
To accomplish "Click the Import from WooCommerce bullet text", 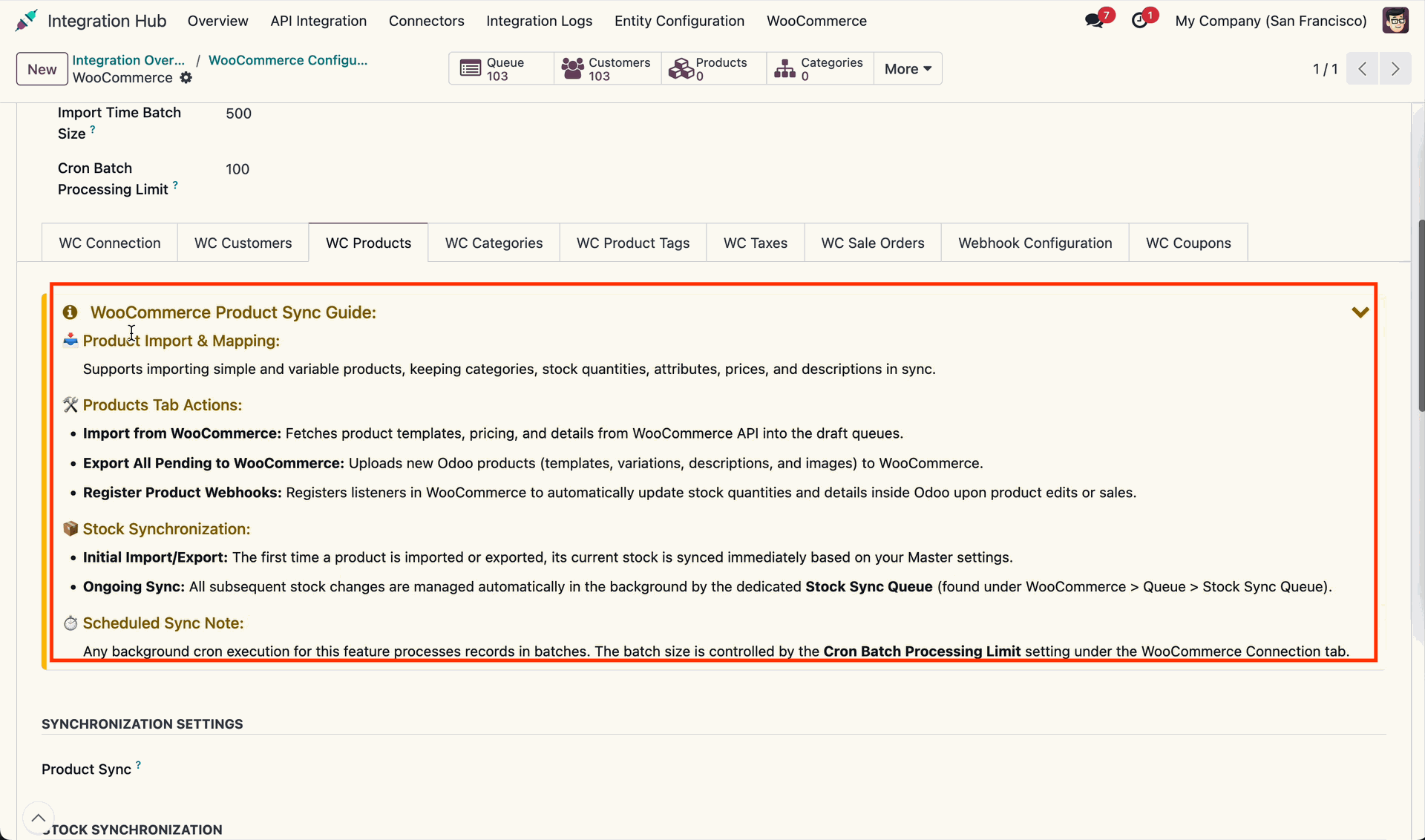I will (493, 433).
